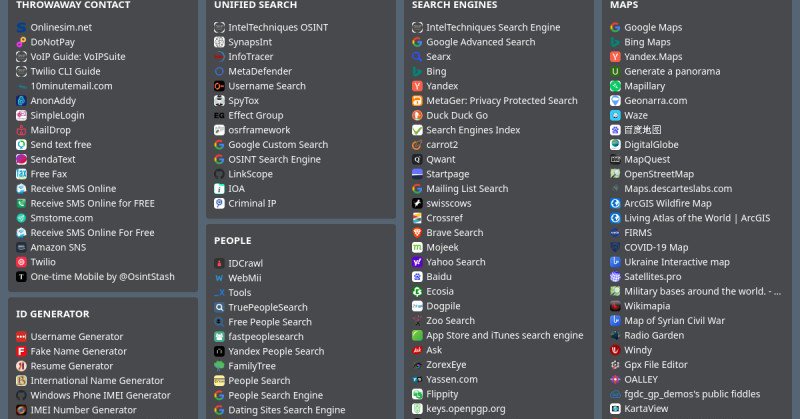This screenshot has width=800, height=419.
Task: Click the Satellites.pro icon
Action: [x=615, y=277]
